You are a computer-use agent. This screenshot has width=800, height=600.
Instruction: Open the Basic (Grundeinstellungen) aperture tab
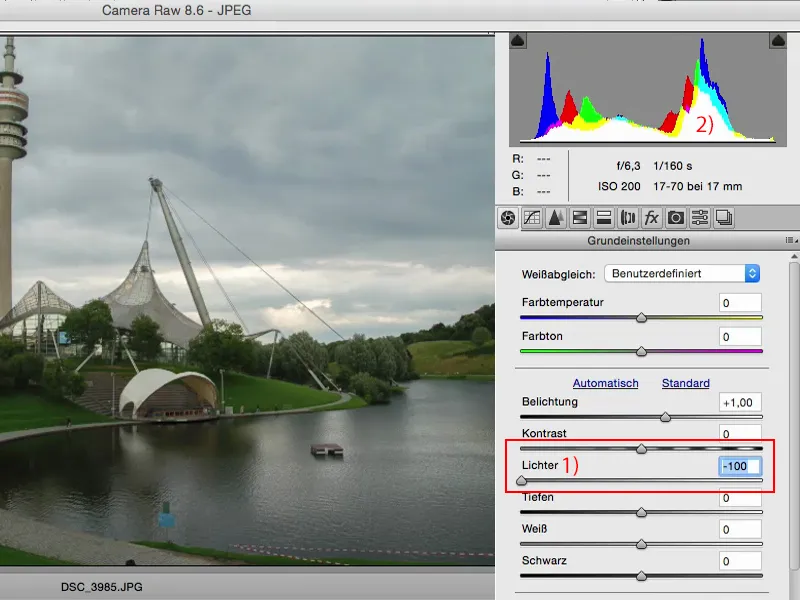(x=508, y=218)
